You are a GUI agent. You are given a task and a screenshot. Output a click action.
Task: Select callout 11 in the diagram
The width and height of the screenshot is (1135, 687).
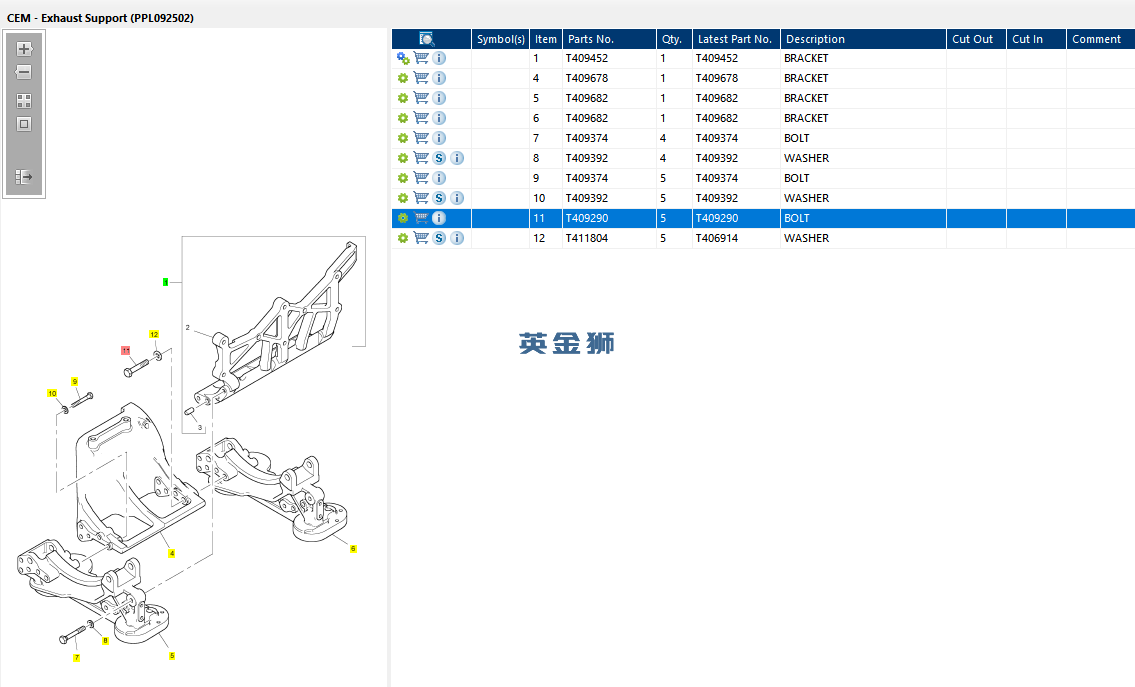point(126,350)
